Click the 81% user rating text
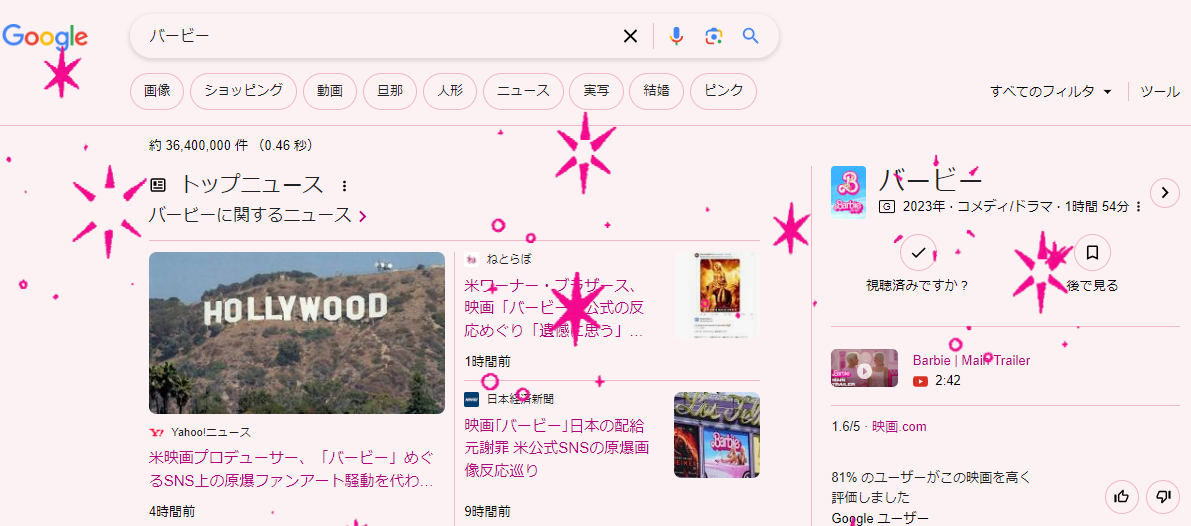Image resolution: width=1191 pixels, height=526 pixels. 930,487
